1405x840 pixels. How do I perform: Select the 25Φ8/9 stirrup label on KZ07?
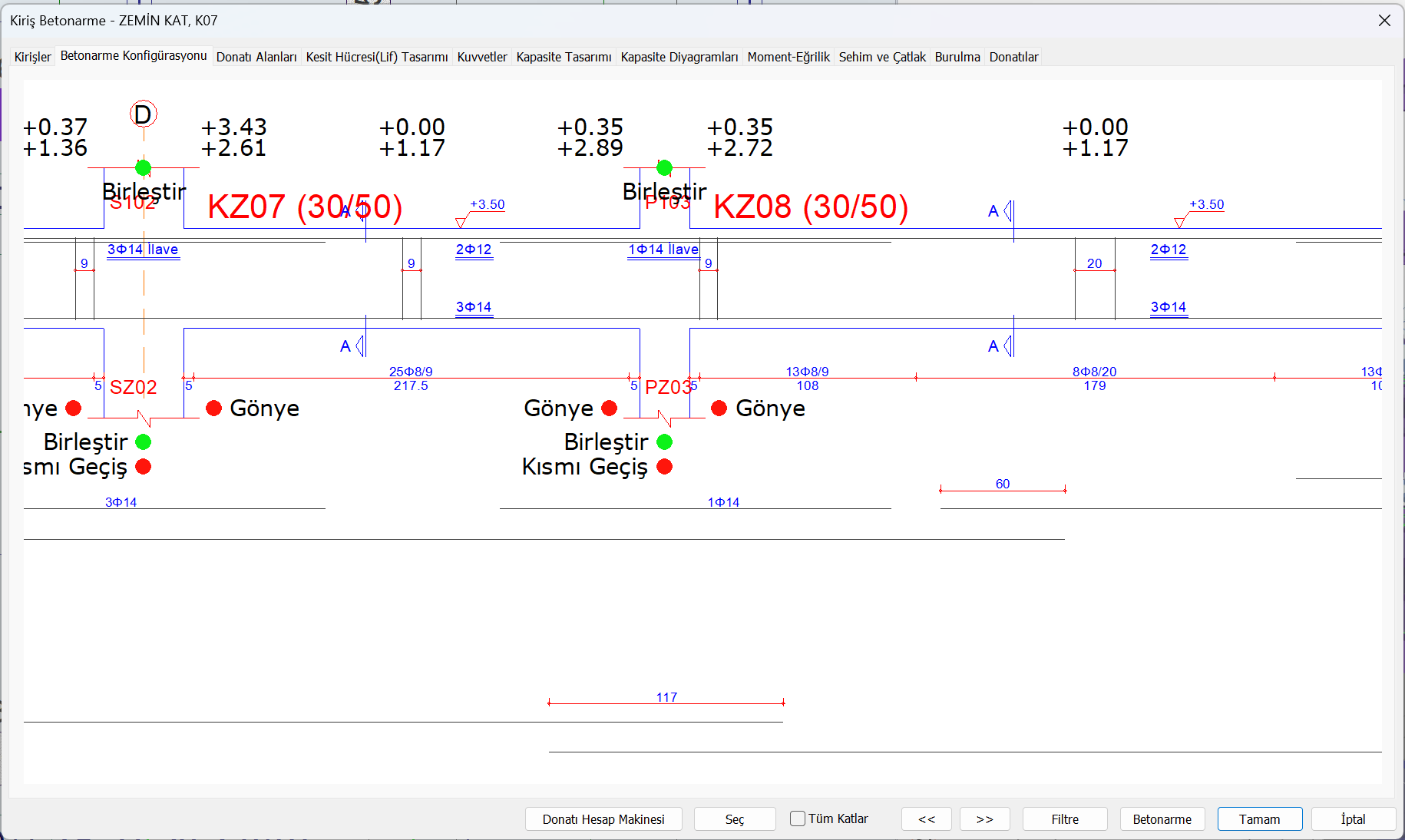[411, 372]
